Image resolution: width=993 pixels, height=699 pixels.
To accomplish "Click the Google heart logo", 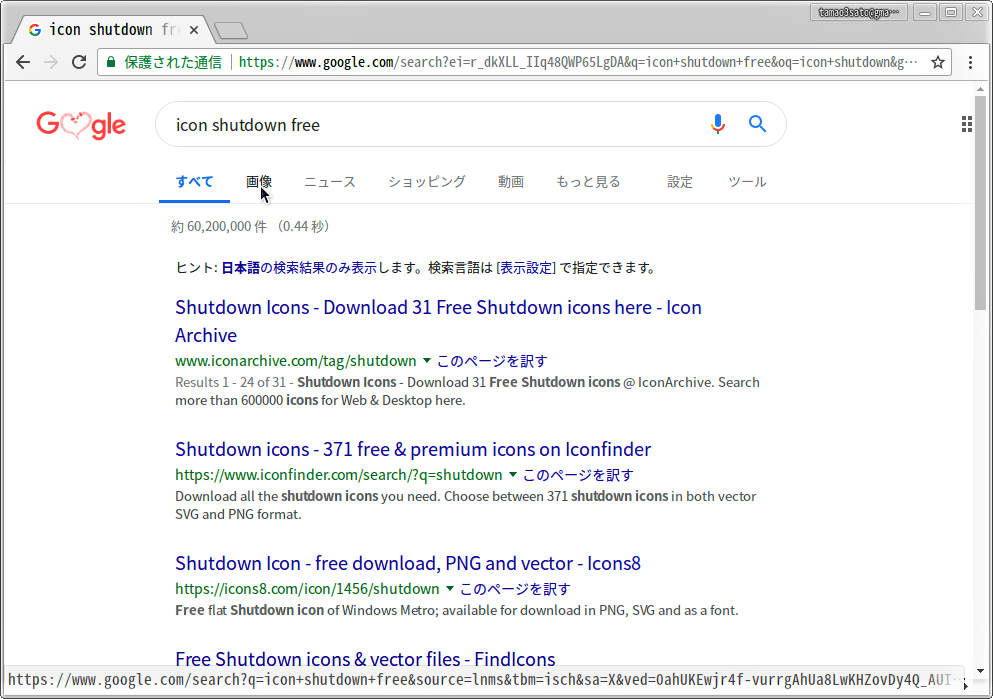I will pos(81,125).
